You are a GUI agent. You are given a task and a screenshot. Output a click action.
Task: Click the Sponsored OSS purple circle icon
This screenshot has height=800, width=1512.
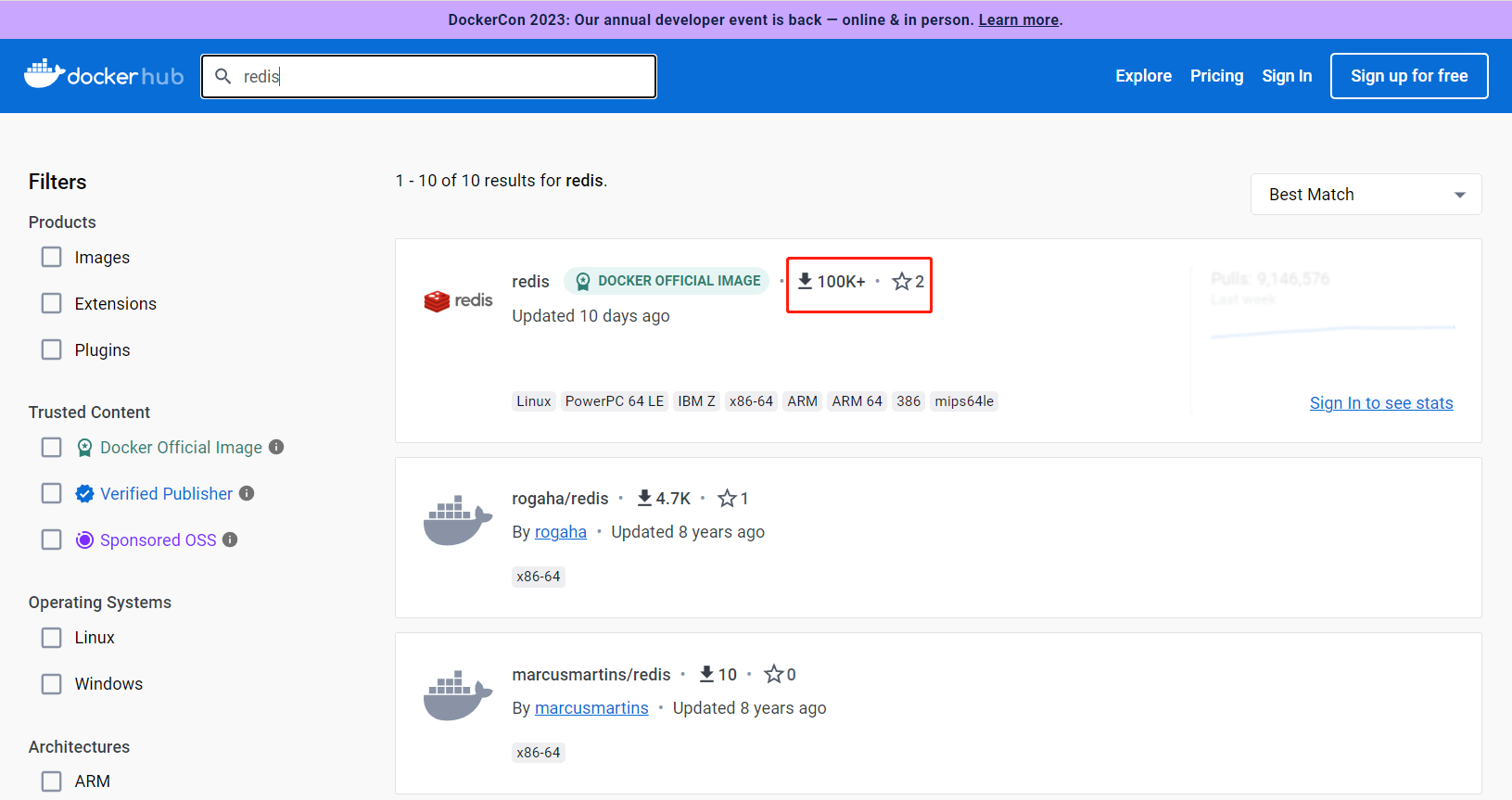click(84, 540)
